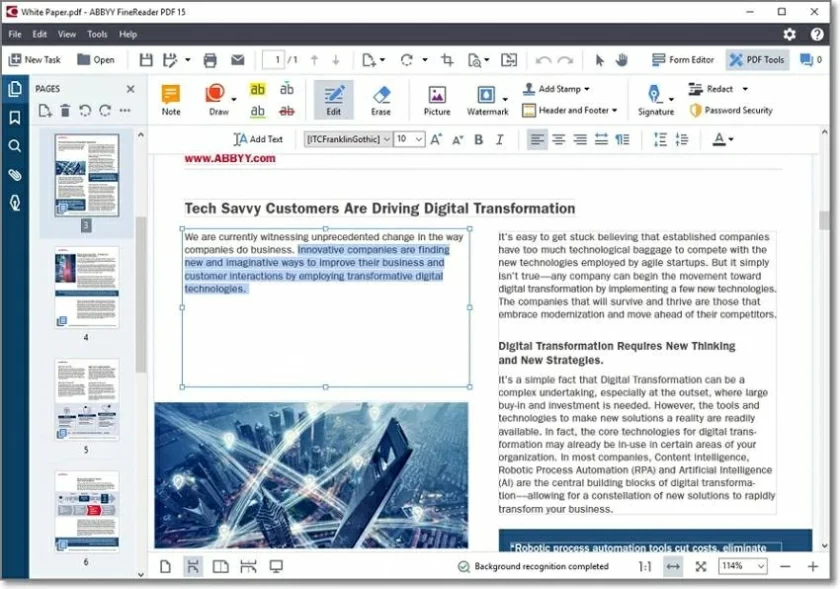Open the Tools menu
Viewport: 840px width, 589px height.
pyautogui.click(x=96, y=33)
